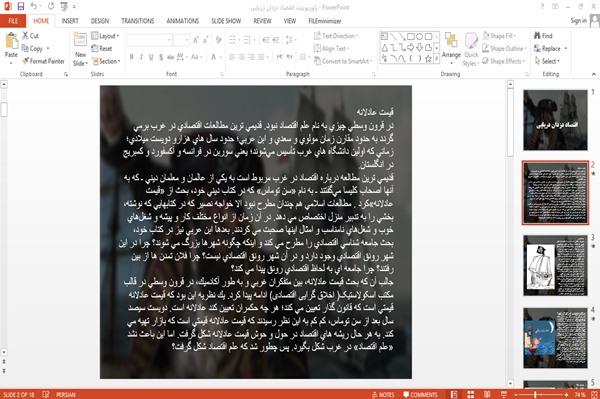This screenshot has width=600, height=399.
Task: Expand the Shape Fill dropdown
Action: pyautogui.click(x=499, y=36)
